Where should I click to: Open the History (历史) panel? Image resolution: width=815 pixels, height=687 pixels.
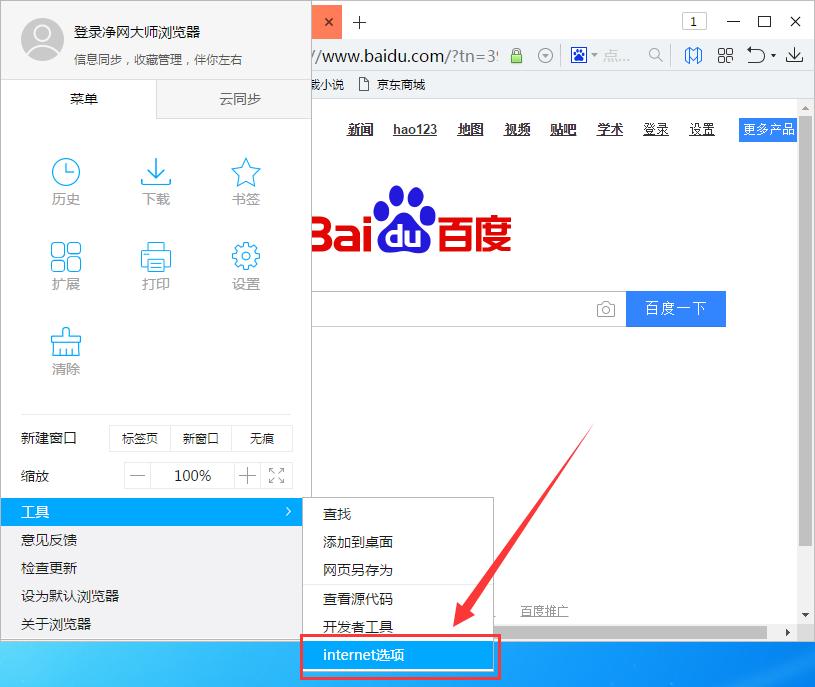pyautogui.click(x=66, y=181)
